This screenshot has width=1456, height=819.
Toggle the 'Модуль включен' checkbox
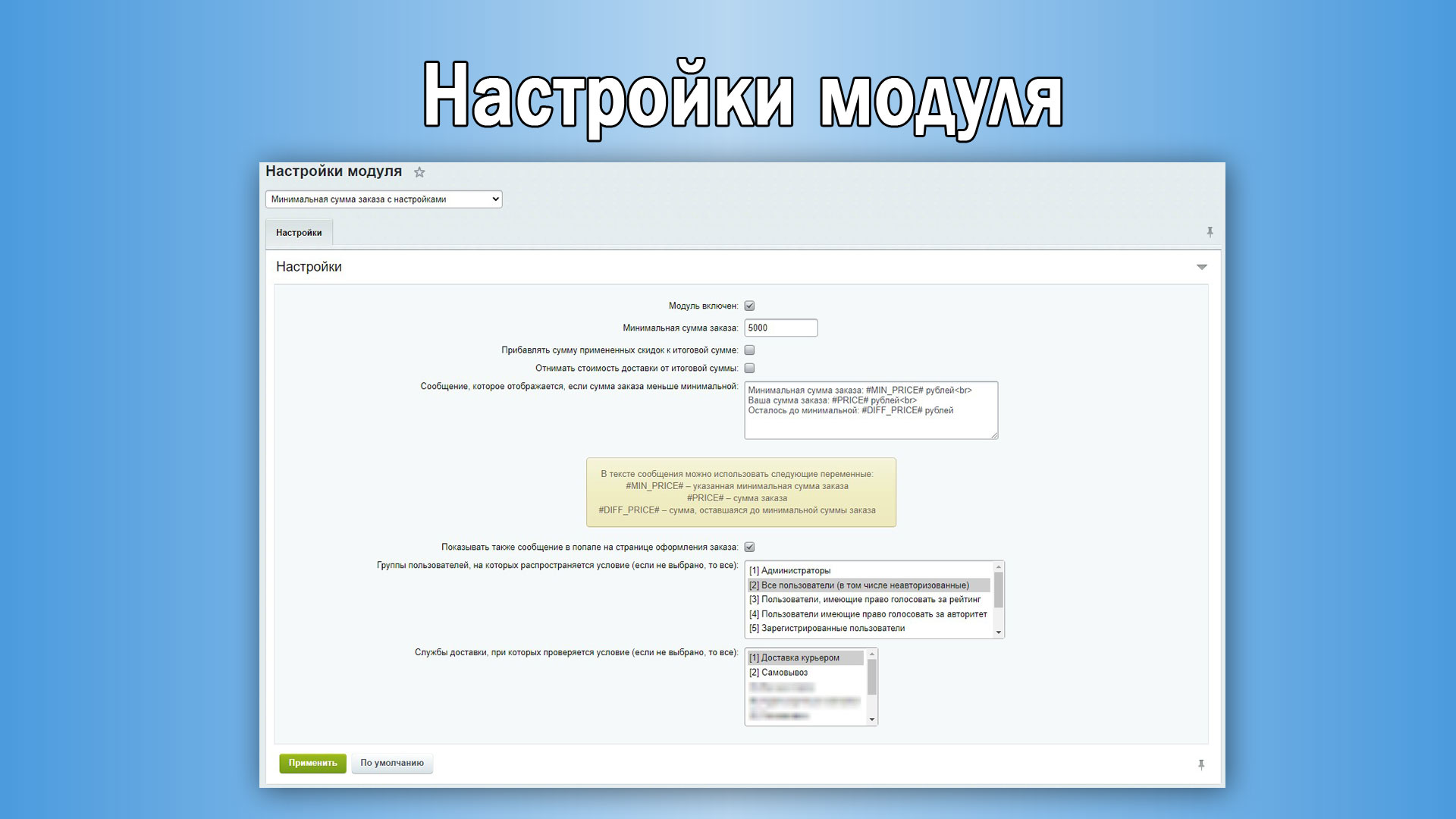pyautogui.click(x=749, y=306)
